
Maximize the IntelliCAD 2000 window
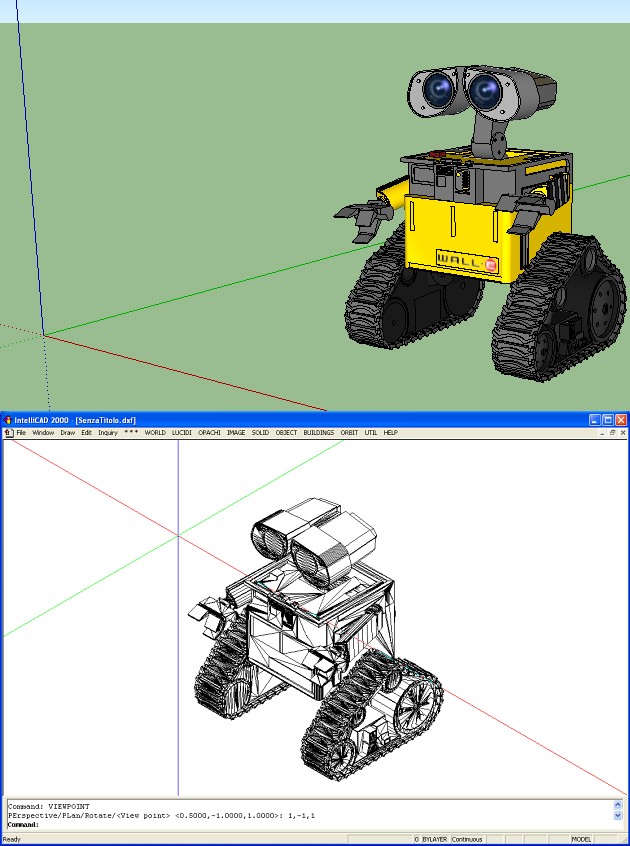pyautogui.click(x=608, y=420)
